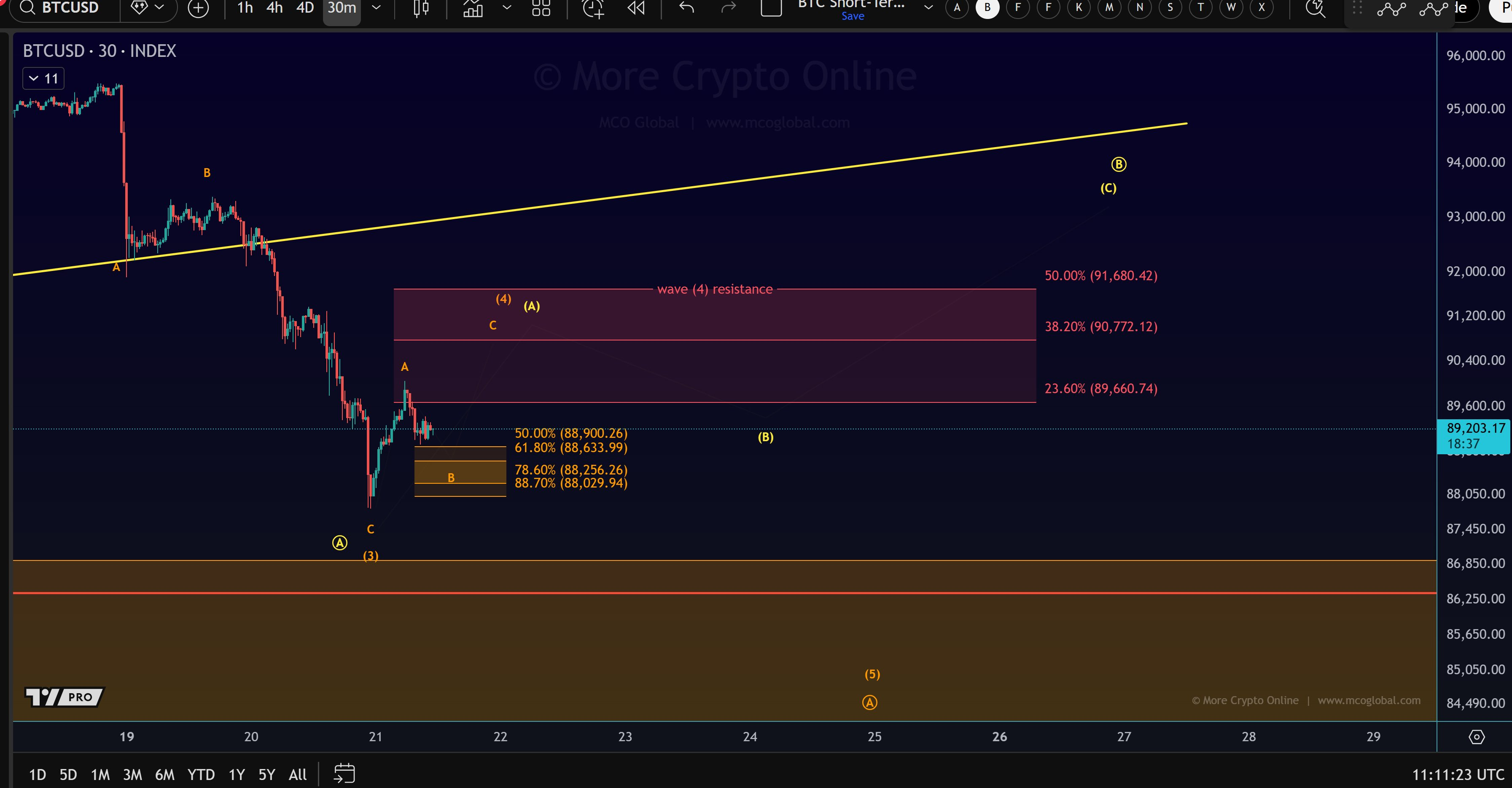Open quick search with the lightning magnifier

click(x=1316, y=8)
